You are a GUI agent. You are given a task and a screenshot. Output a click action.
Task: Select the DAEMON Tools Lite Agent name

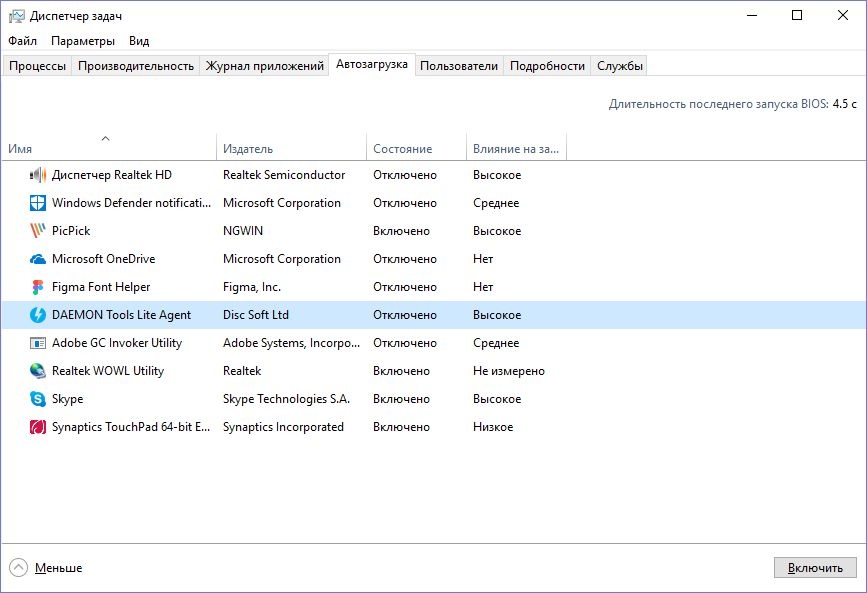121,315
